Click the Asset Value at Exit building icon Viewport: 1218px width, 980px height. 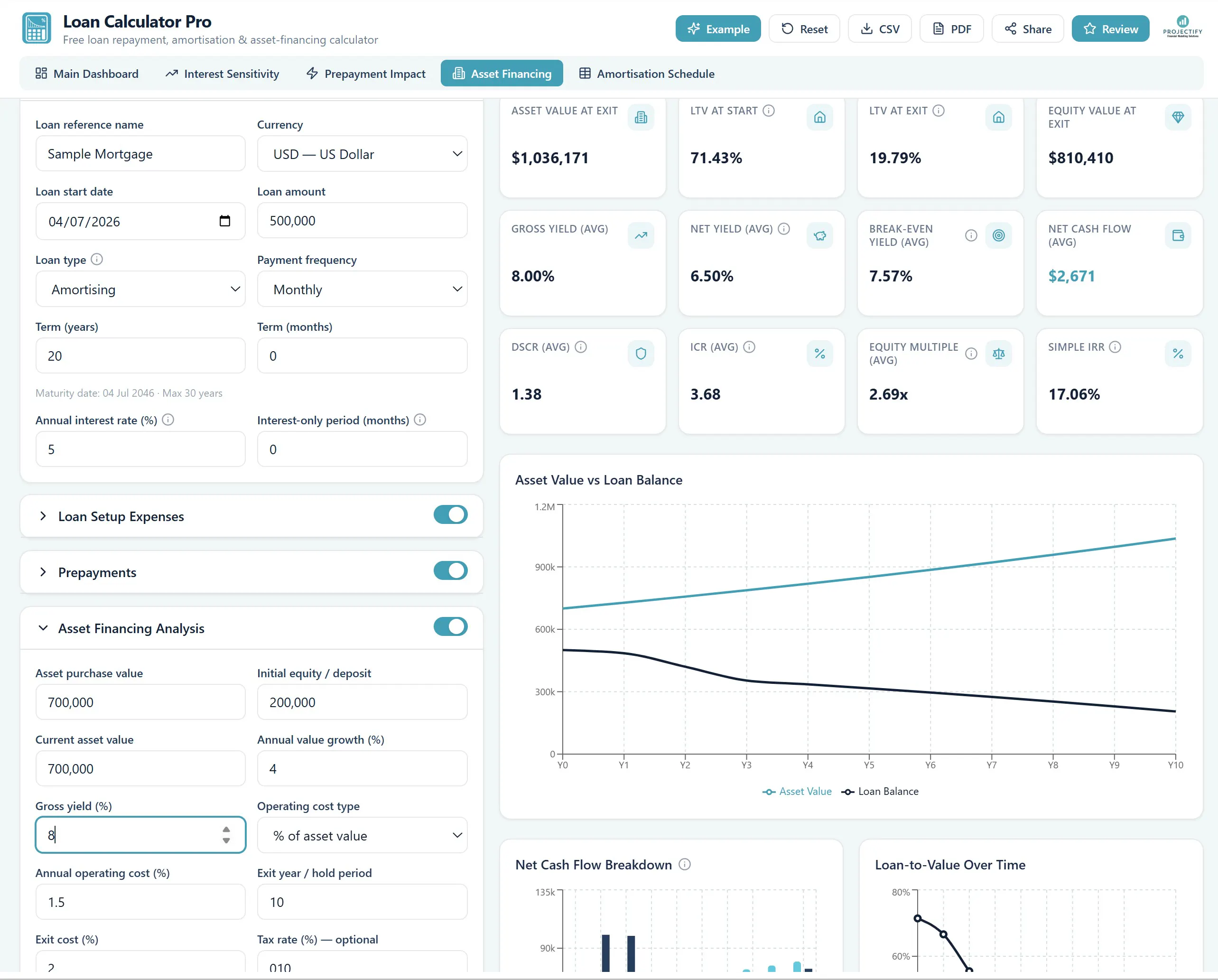641,117
